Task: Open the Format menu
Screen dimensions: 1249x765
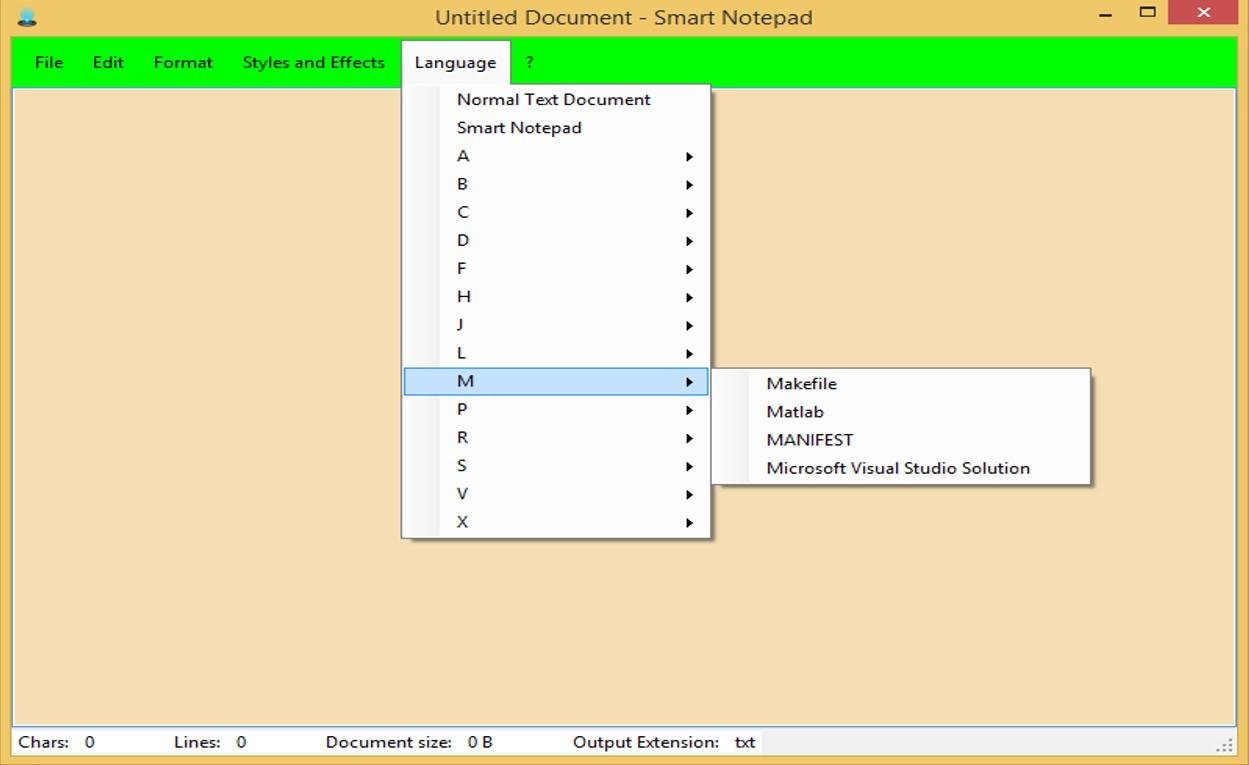Action: pyautogui.click(x=182, y=62)
